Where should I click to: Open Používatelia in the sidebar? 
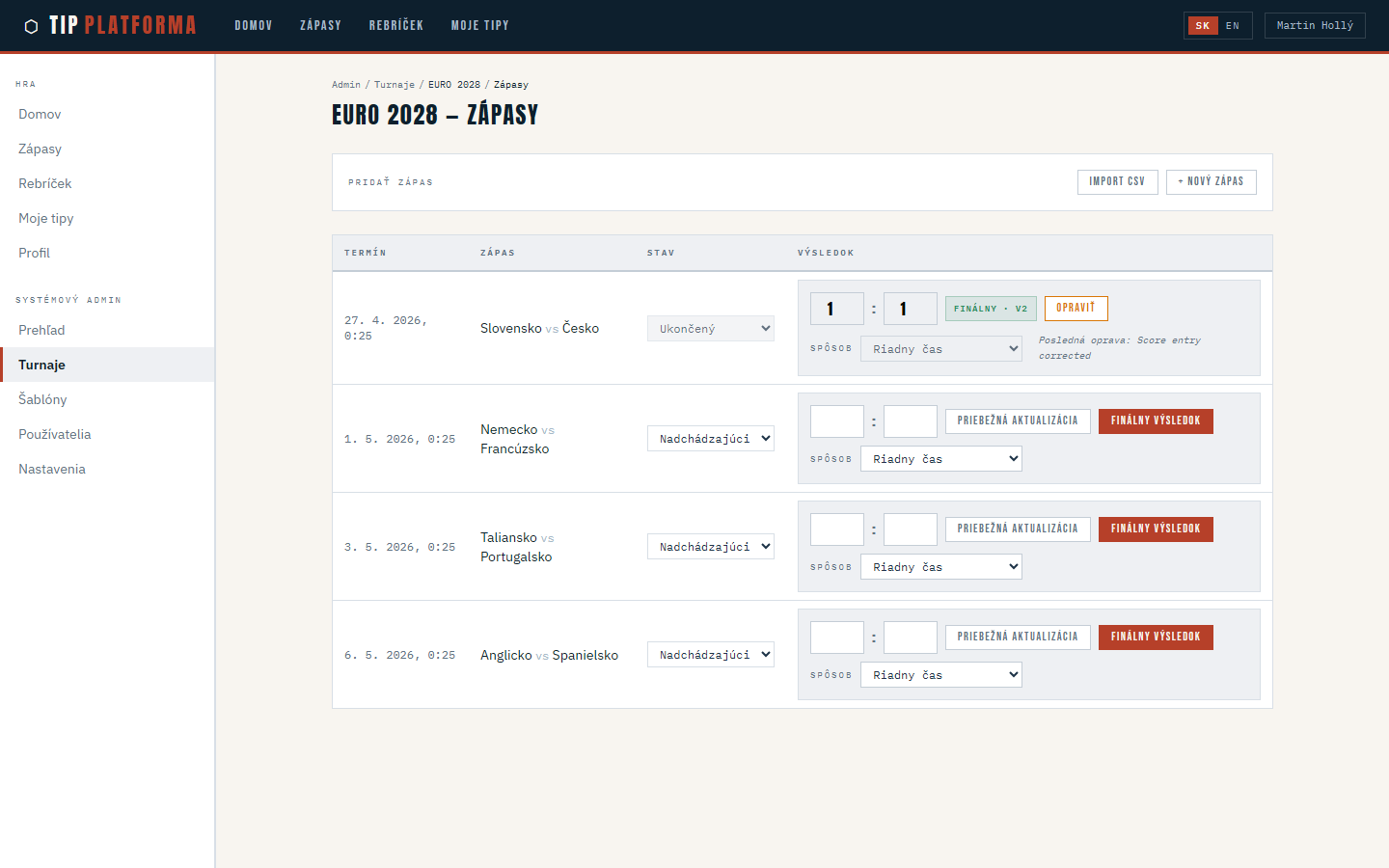tap(55, 434)
